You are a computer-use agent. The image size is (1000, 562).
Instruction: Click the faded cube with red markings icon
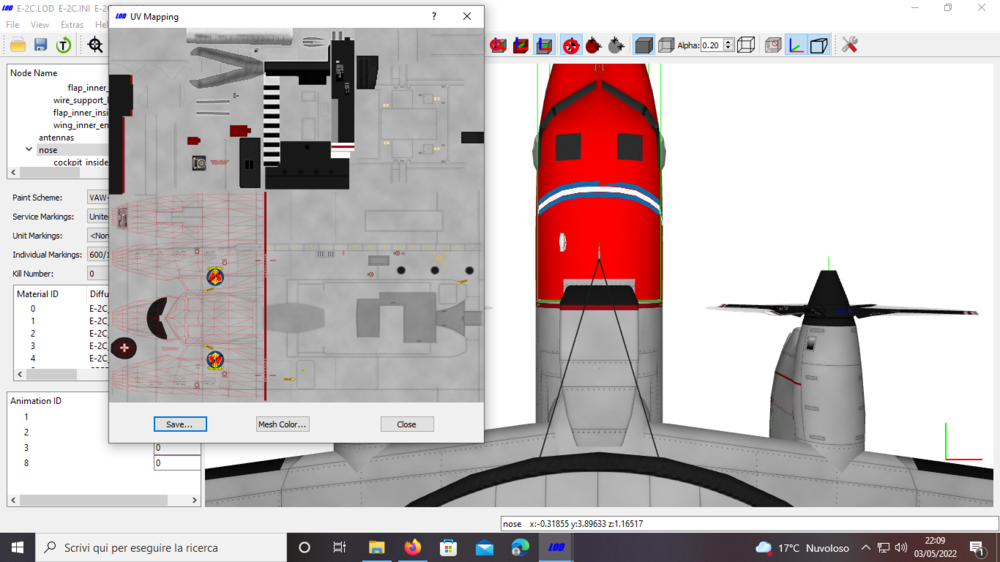point(773,45)
